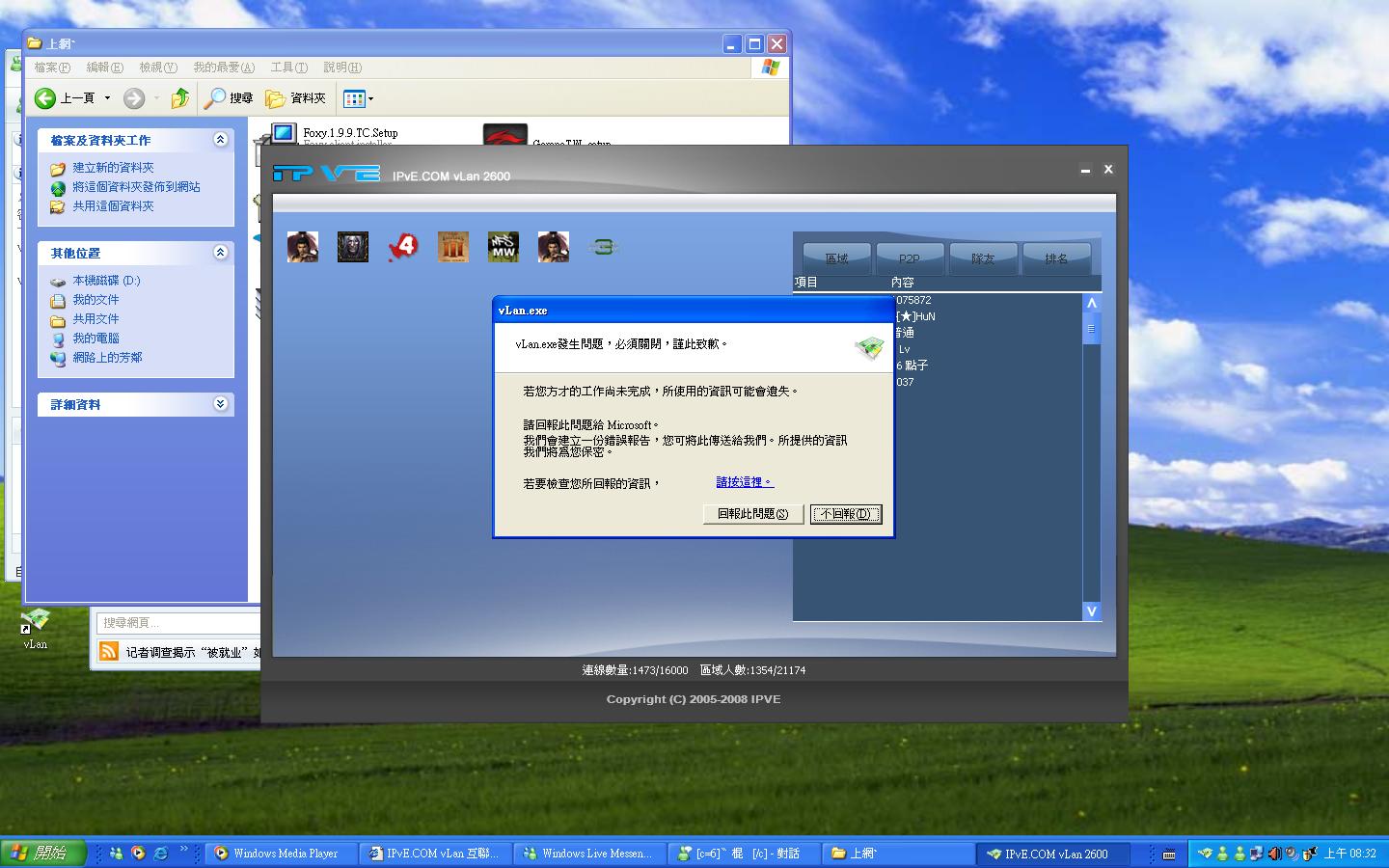Collapse the 其他位置 panel

point(220,253)
